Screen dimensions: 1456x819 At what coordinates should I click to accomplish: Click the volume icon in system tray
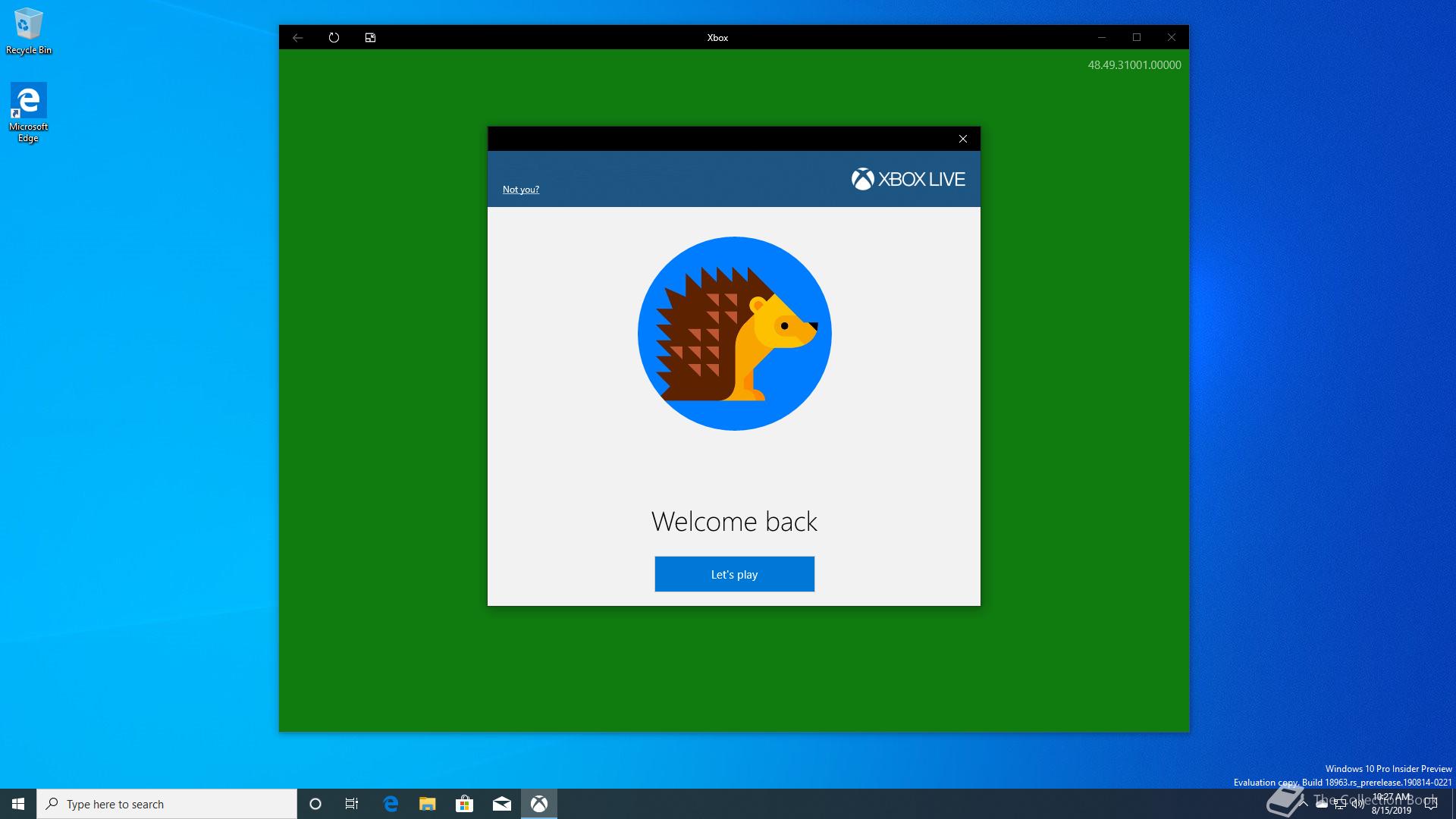point(1358,804)
